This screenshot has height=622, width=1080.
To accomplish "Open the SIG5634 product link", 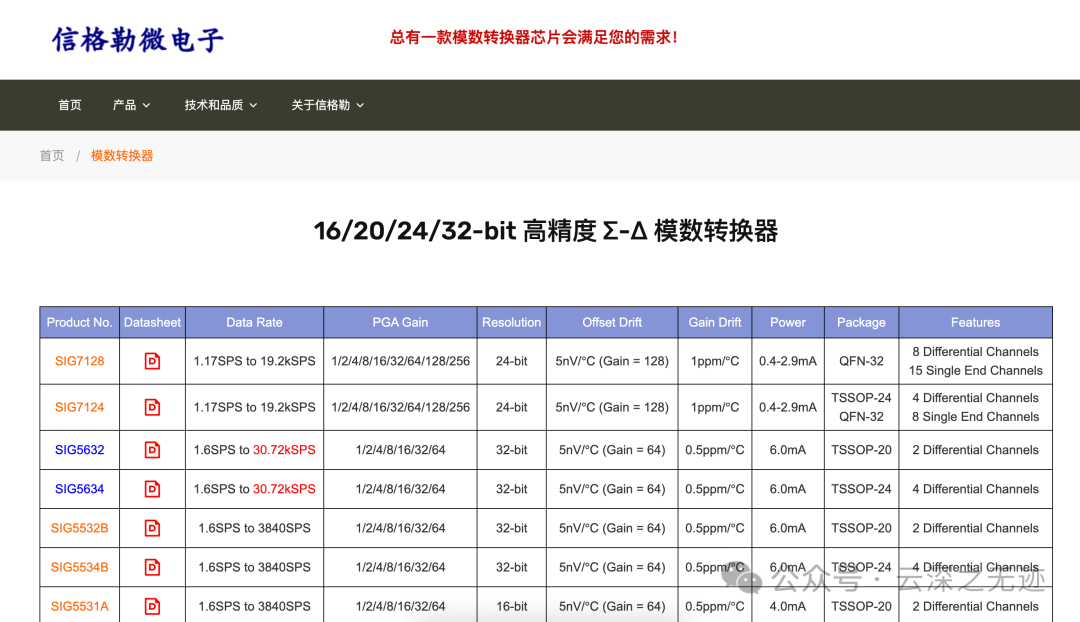I will click(x=80, y=489).
